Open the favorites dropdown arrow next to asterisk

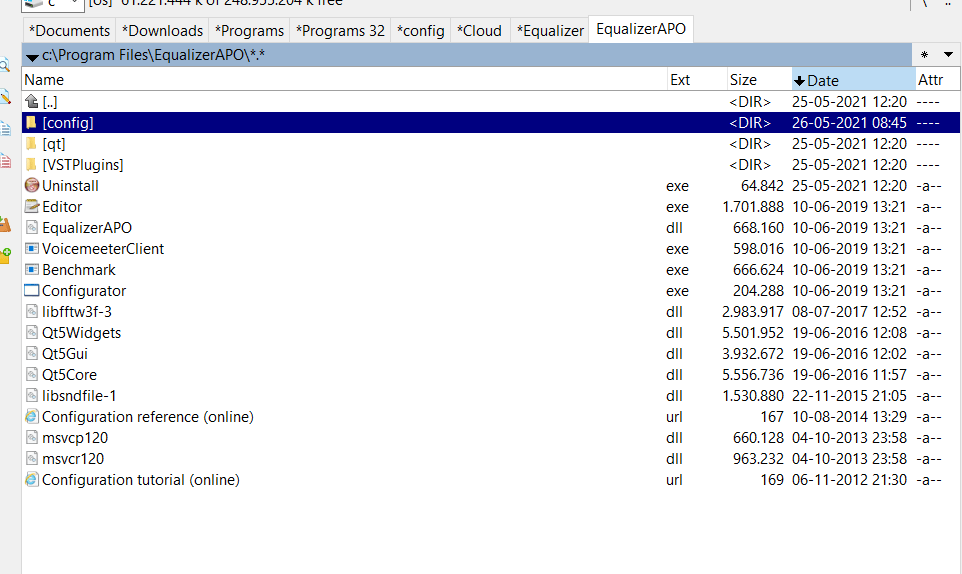tap(948, 55)
